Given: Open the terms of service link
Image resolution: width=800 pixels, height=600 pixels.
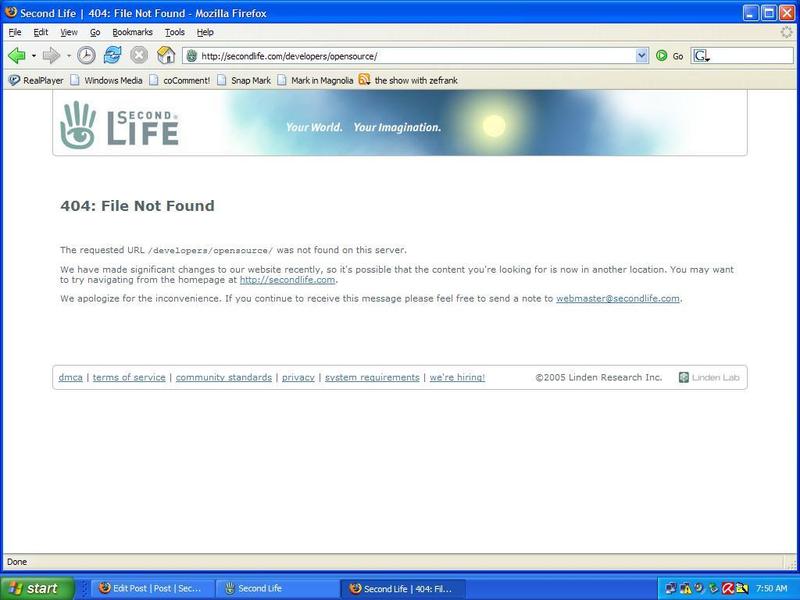Looking at the screenshot, I should click(x=129, y=378).
